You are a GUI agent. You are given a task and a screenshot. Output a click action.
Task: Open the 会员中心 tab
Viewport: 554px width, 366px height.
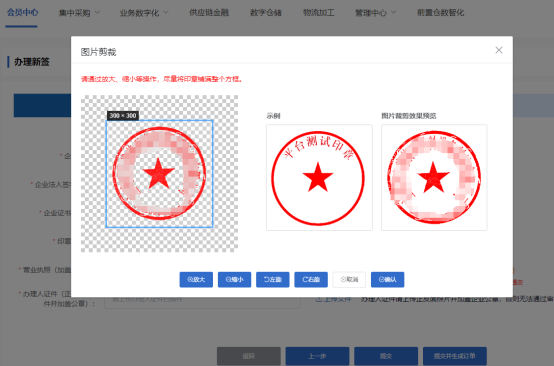pos(22,12)
